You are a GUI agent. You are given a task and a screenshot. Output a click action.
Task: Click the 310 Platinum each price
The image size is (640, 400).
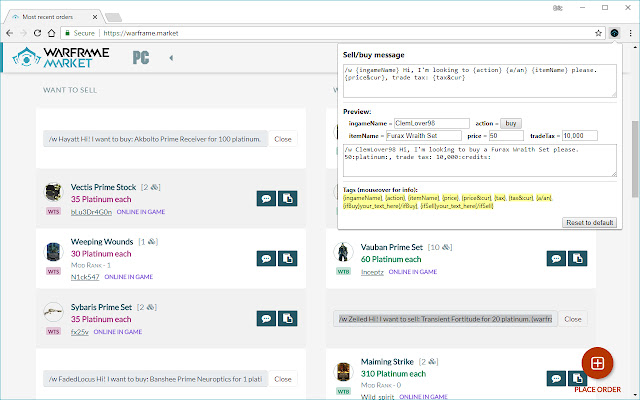click(x=393, y=374)
